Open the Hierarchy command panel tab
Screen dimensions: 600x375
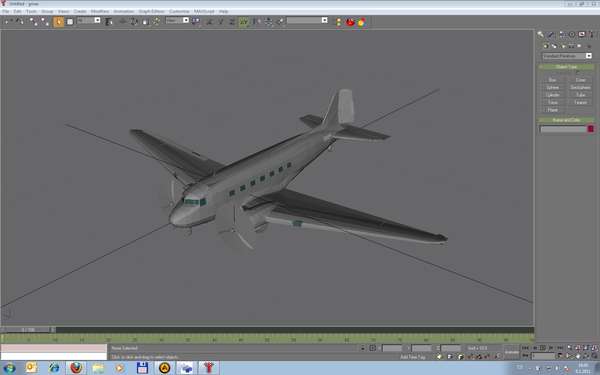pos(562,34)
